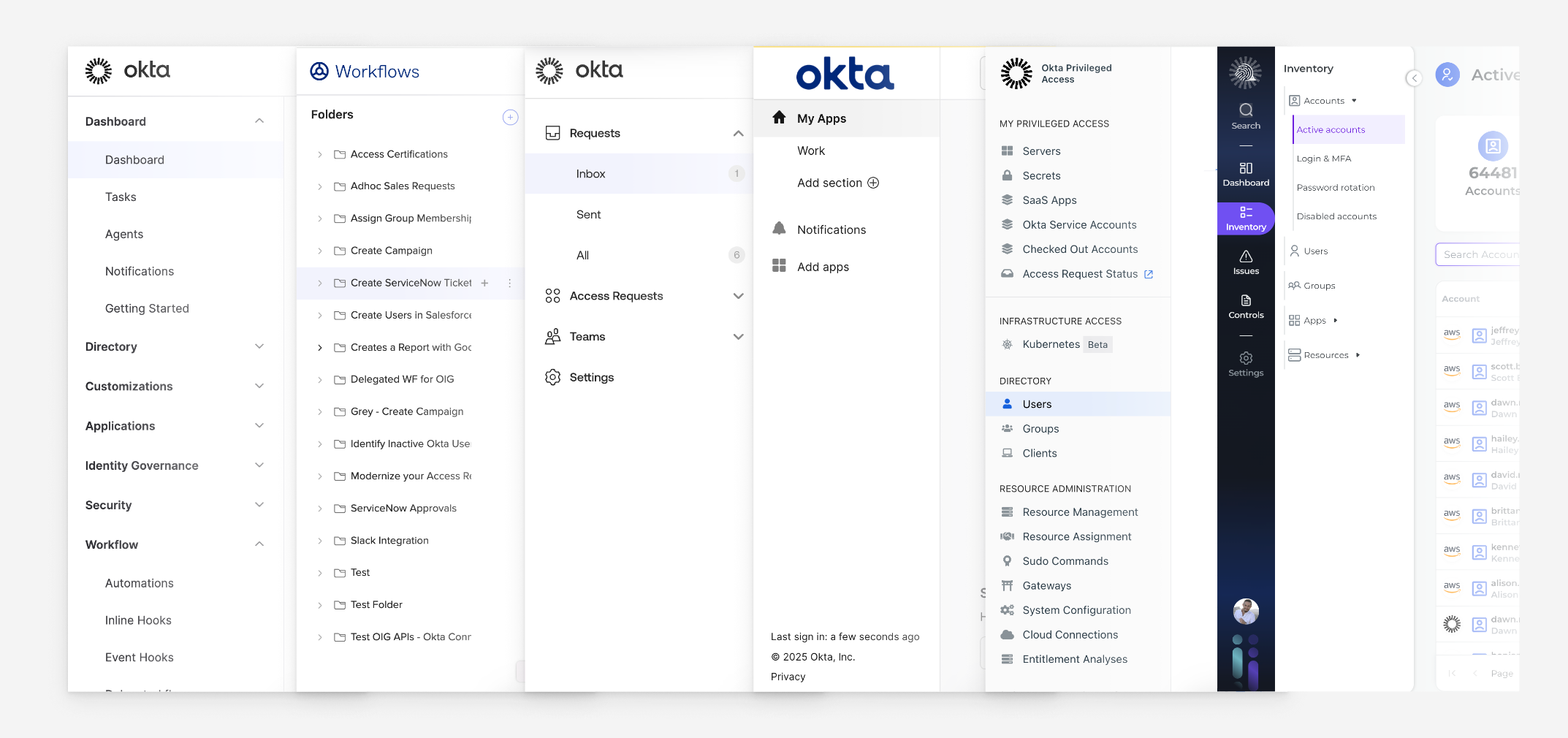The image size is (1568, 738).
Task: Collapse the Requests section chevron
Action: coord(738,133)
